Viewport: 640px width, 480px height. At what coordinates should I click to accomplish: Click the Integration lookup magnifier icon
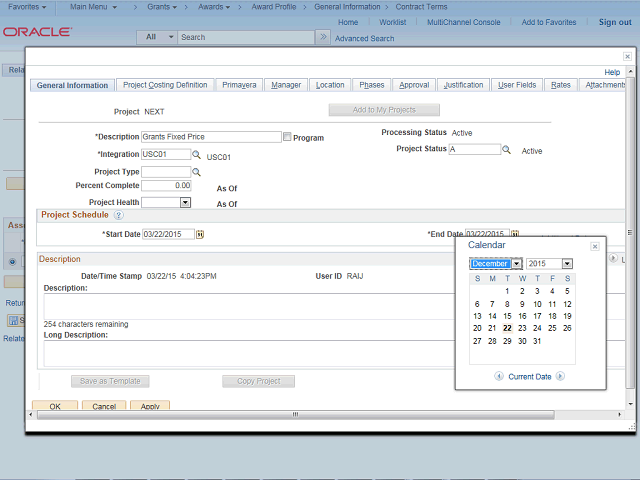[x=197, y=156]
